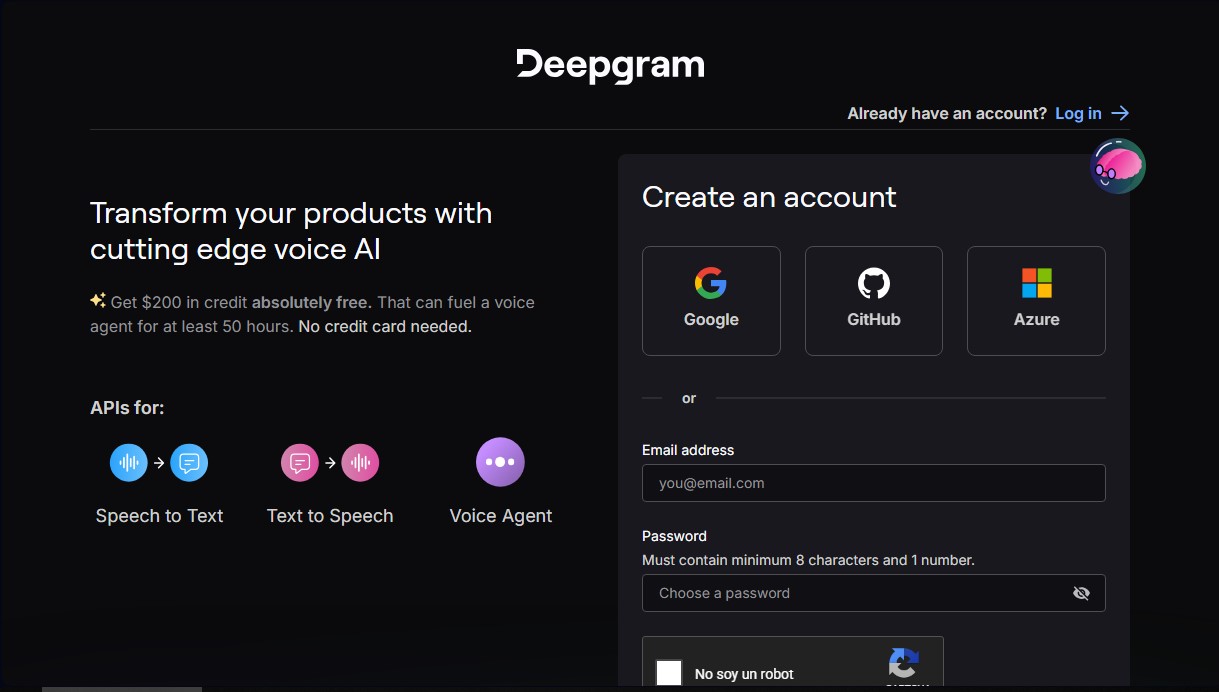Screen dimensions: 1219x692
Task: Click the Speech to Text chat bubble icon
Action: (189, 462)
